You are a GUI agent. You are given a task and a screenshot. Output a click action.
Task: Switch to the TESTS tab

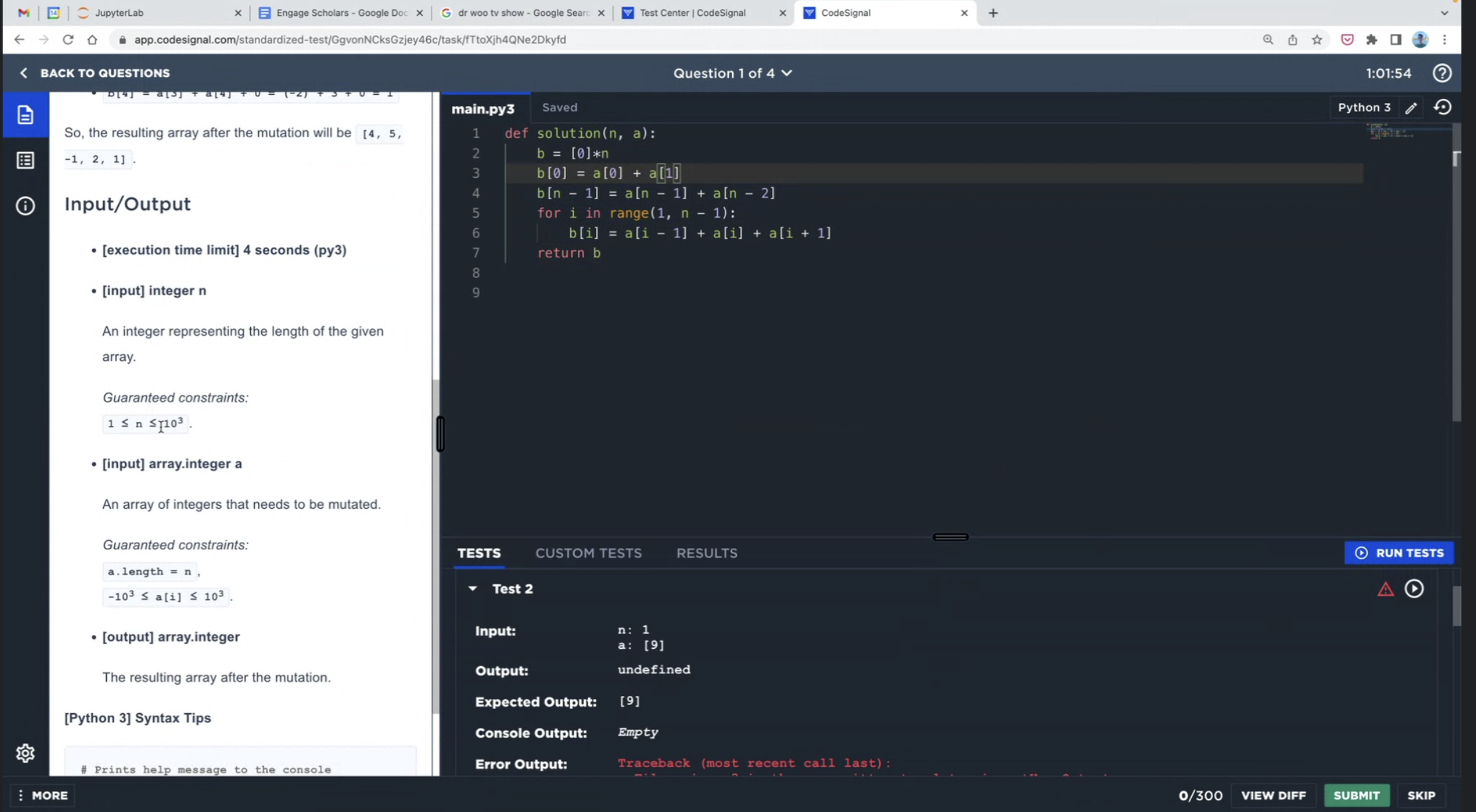click(x=479, y=553)
